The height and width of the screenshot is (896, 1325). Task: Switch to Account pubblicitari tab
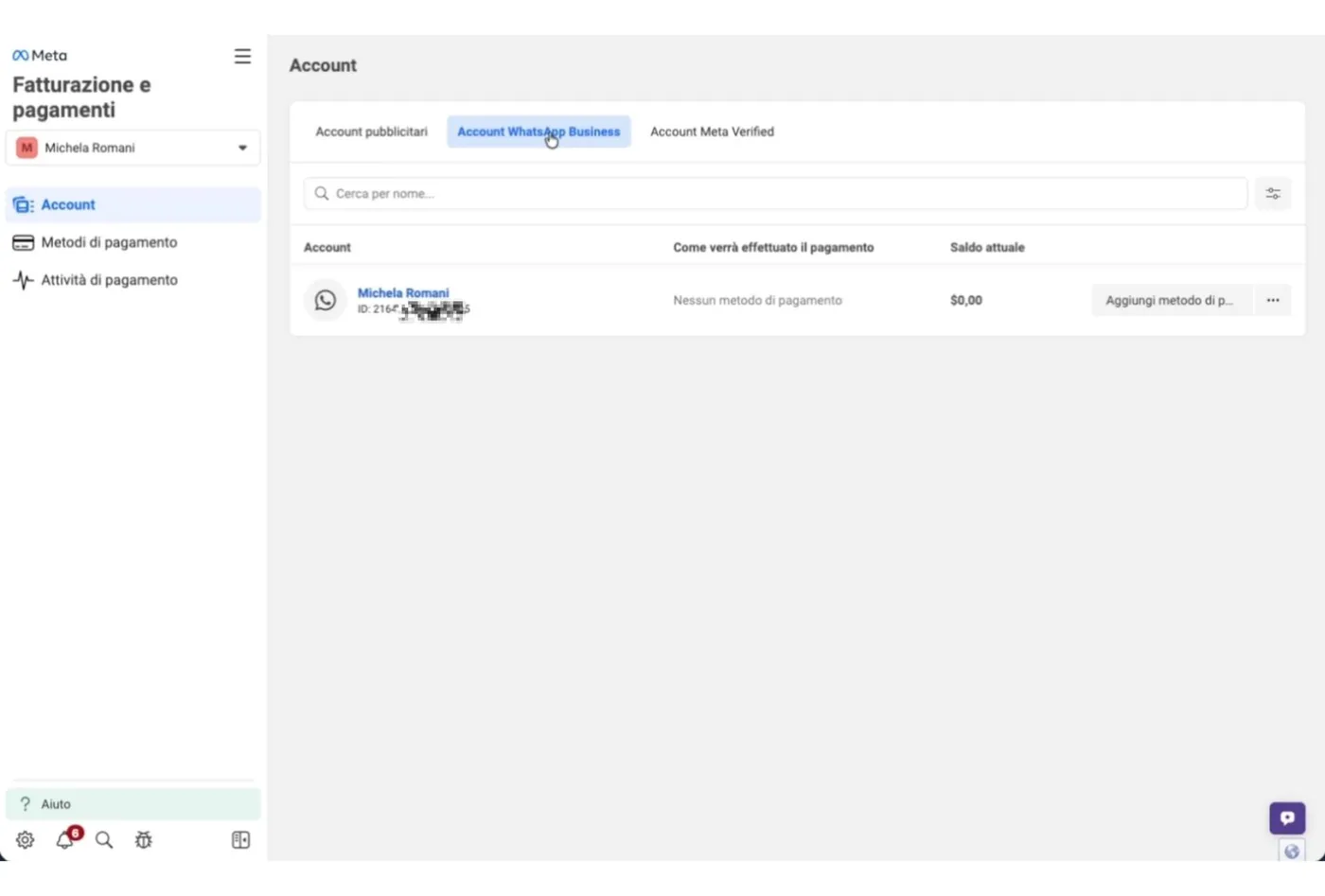click(371, 132)
